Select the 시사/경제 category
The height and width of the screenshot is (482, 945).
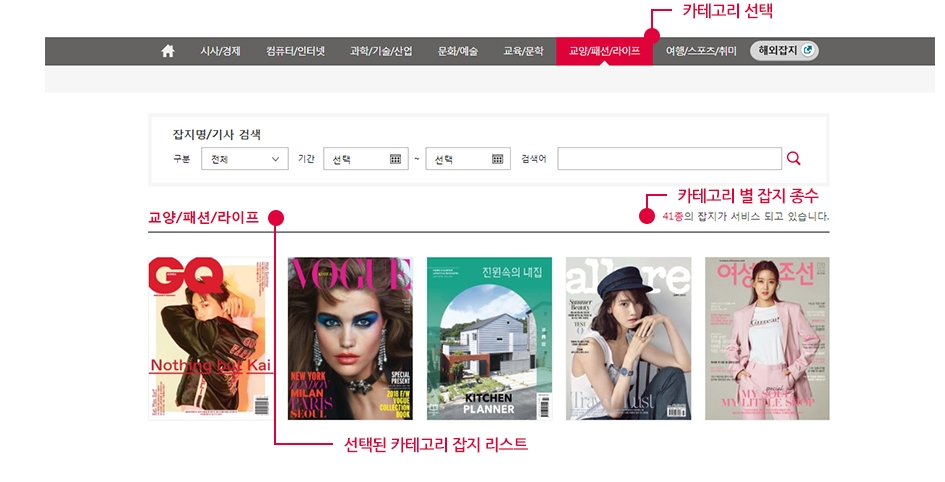[x=221, y=51]
